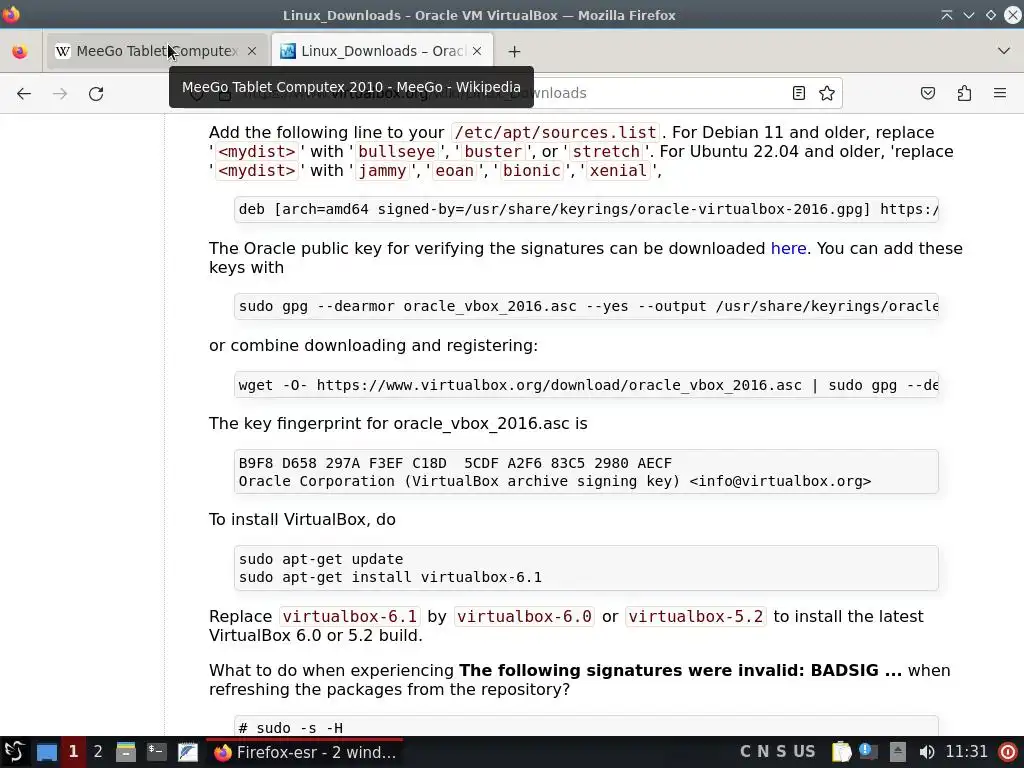Switch to workspace 1
The image size is (1024, 768).
tap(73, 752)
